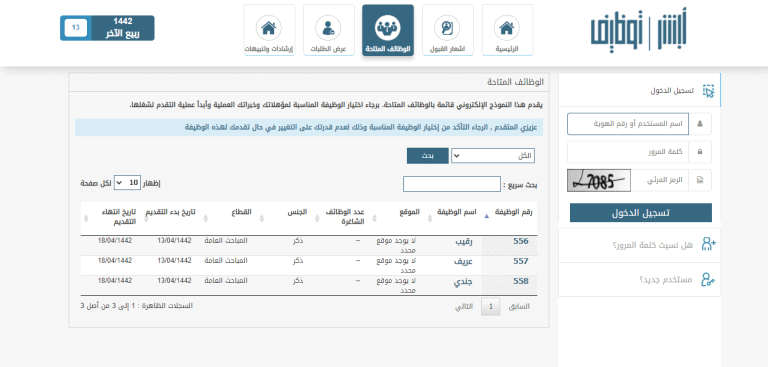Open the rows-per-page dropdown showing 10
Viewport: 768px width, 367px height.
[127, 183]
